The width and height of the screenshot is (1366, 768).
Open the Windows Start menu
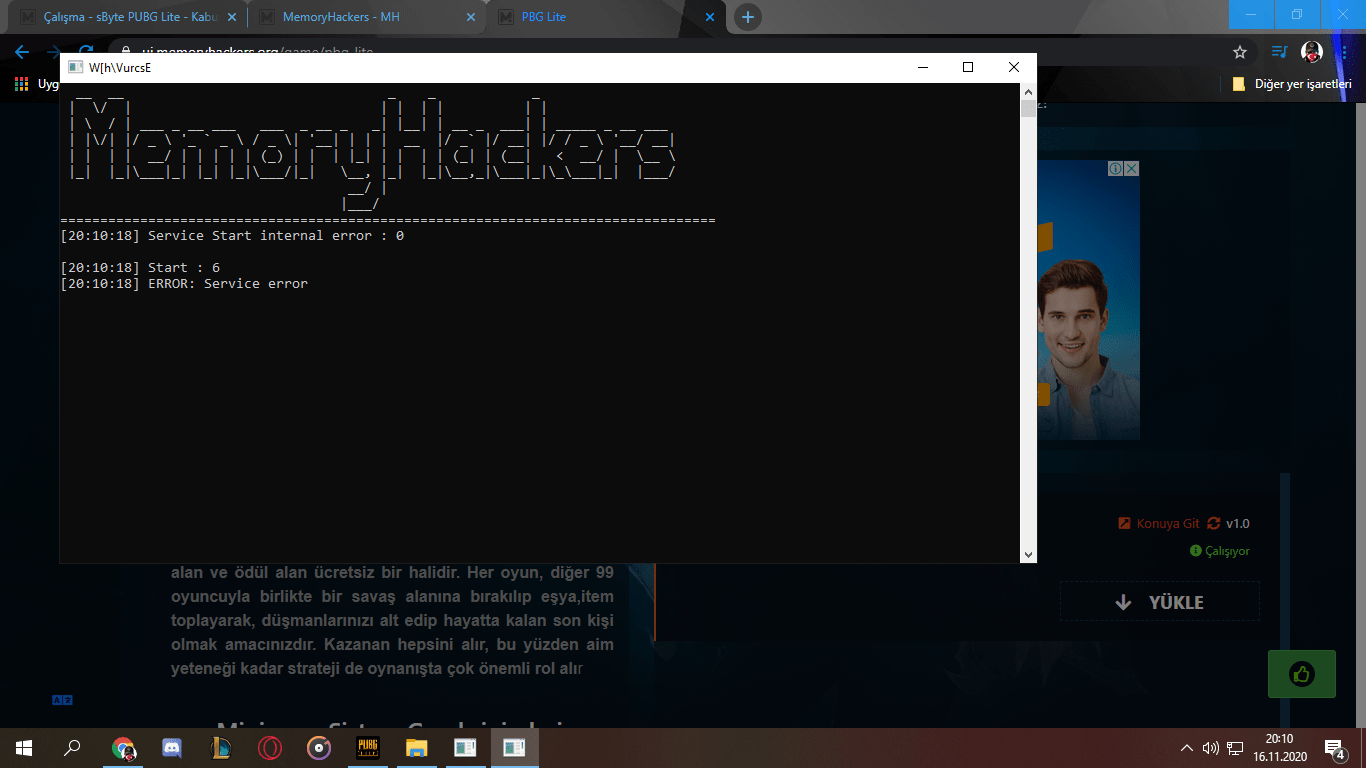[24, 747]
